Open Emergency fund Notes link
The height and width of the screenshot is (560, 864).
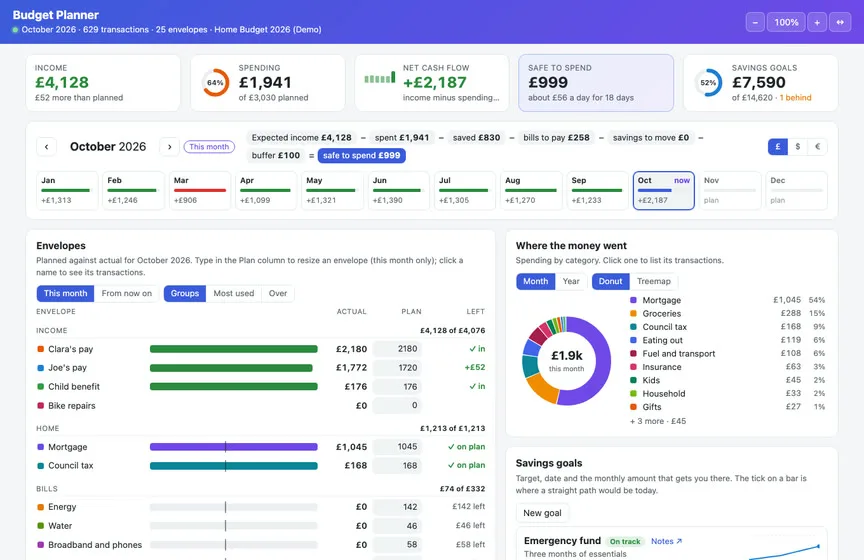coord(666,541)
